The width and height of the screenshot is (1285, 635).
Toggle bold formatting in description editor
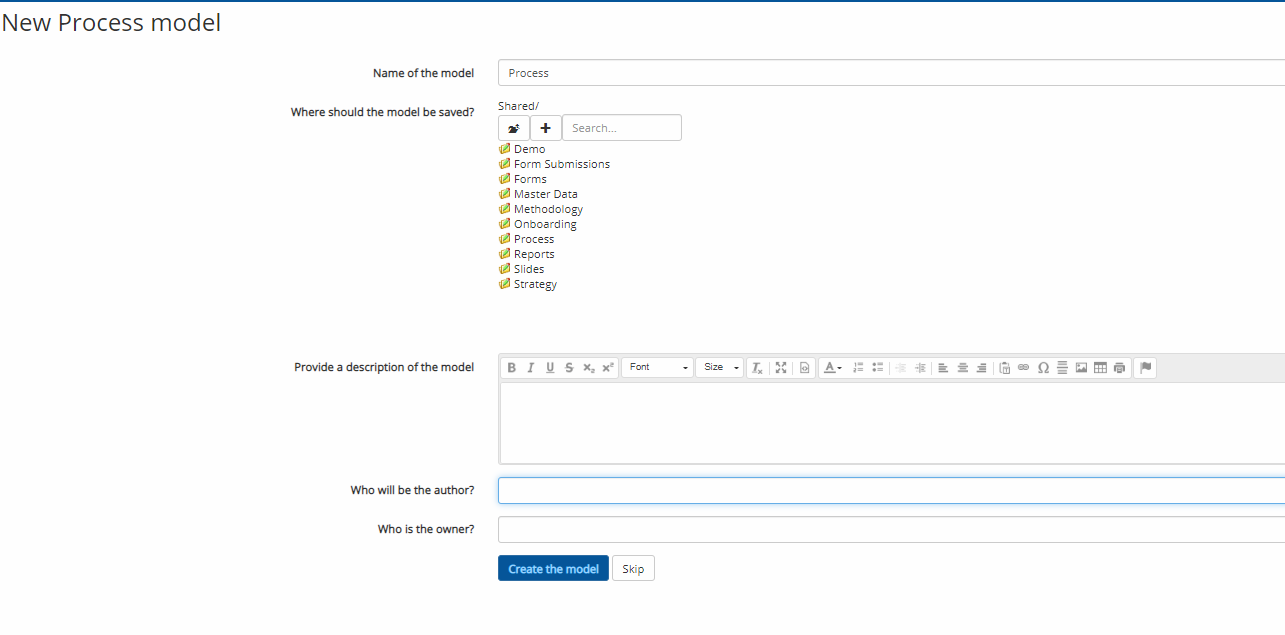pos(511,368)
